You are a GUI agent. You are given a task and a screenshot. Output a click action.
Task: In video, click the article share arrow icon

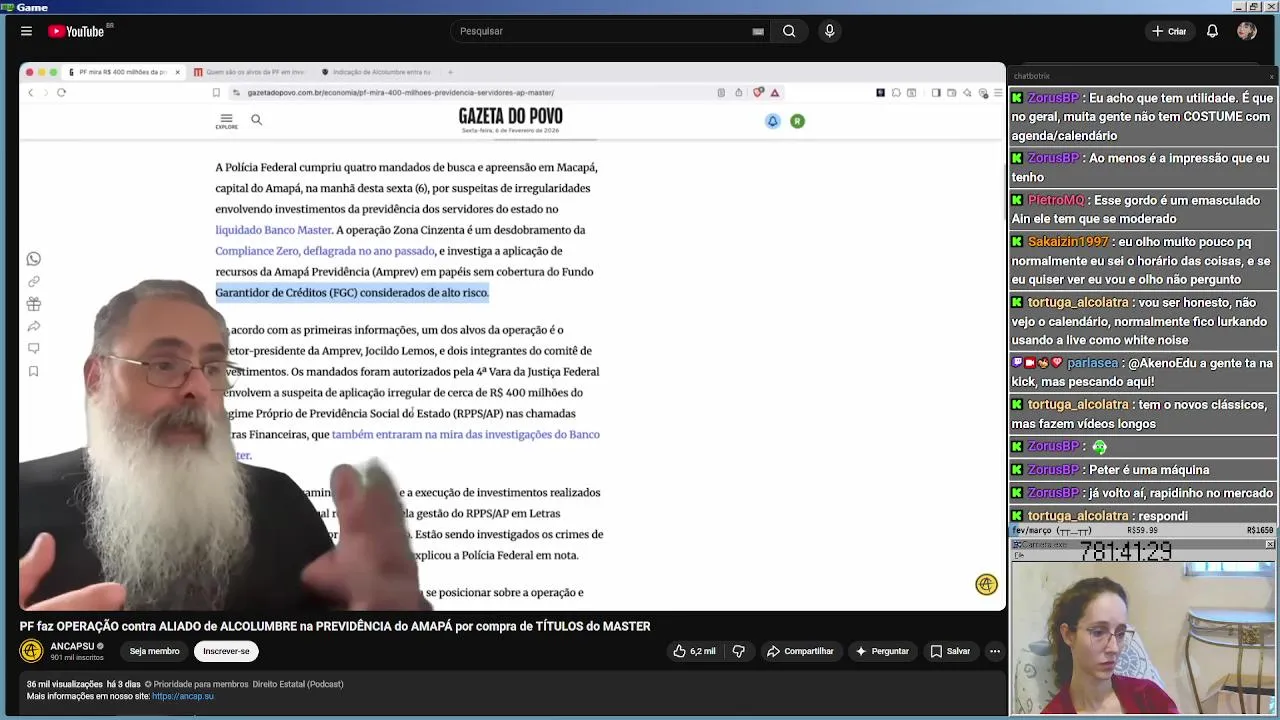[33, 326]
